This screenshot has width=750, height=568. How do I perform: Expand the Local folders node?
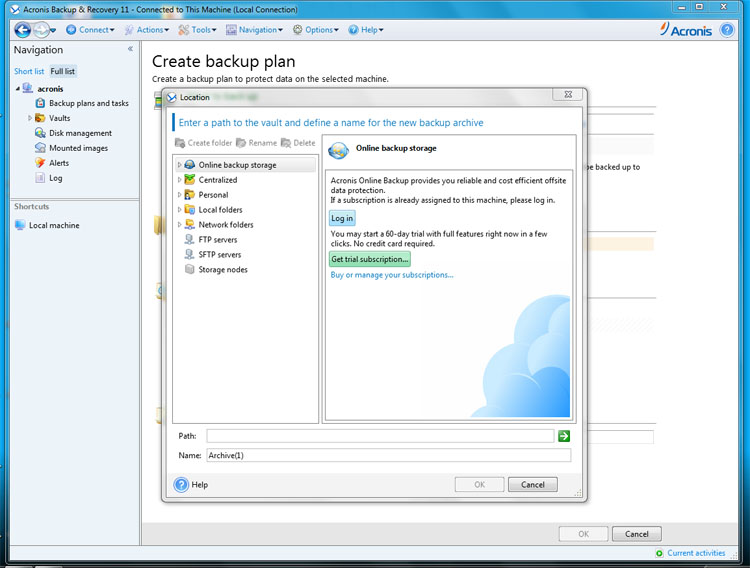pyautogui.click(x=179, y=209)
